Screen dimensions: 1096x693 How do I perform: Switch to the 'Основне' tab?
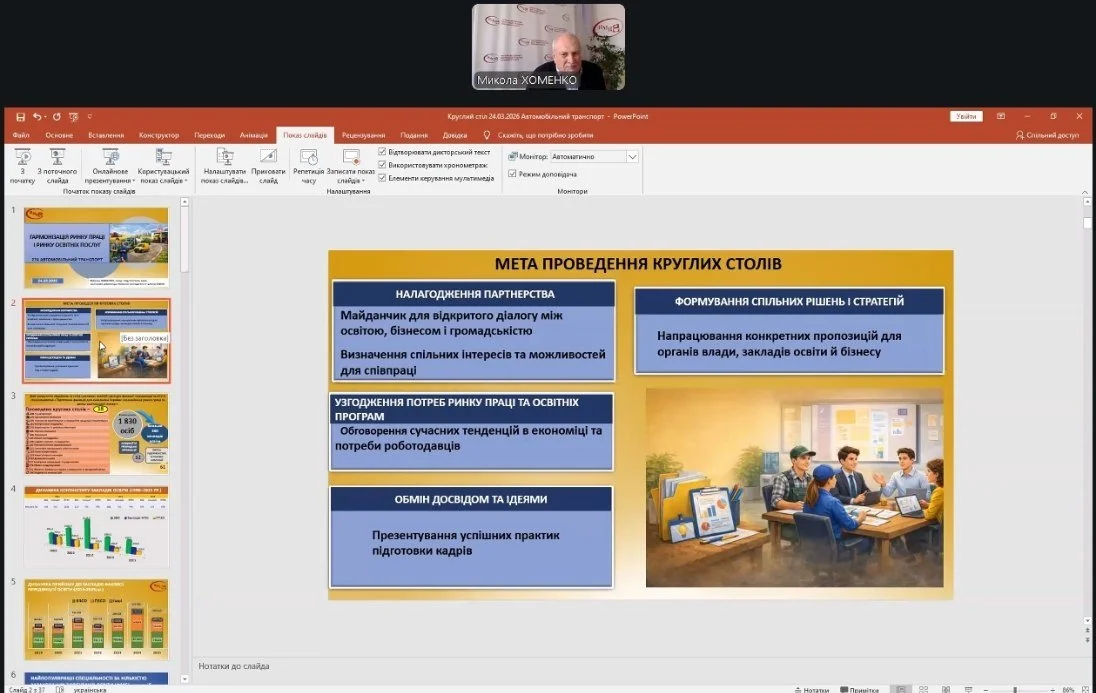pyautogui.click(x=59, y=135)
